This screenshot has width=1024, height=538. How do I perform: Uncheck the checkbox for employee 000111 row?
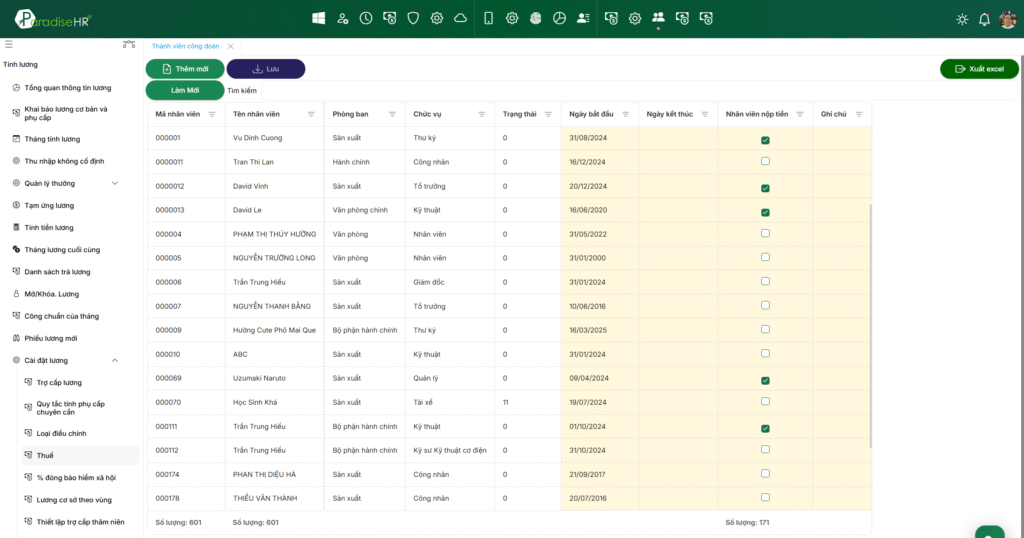(x=765, y=428)
